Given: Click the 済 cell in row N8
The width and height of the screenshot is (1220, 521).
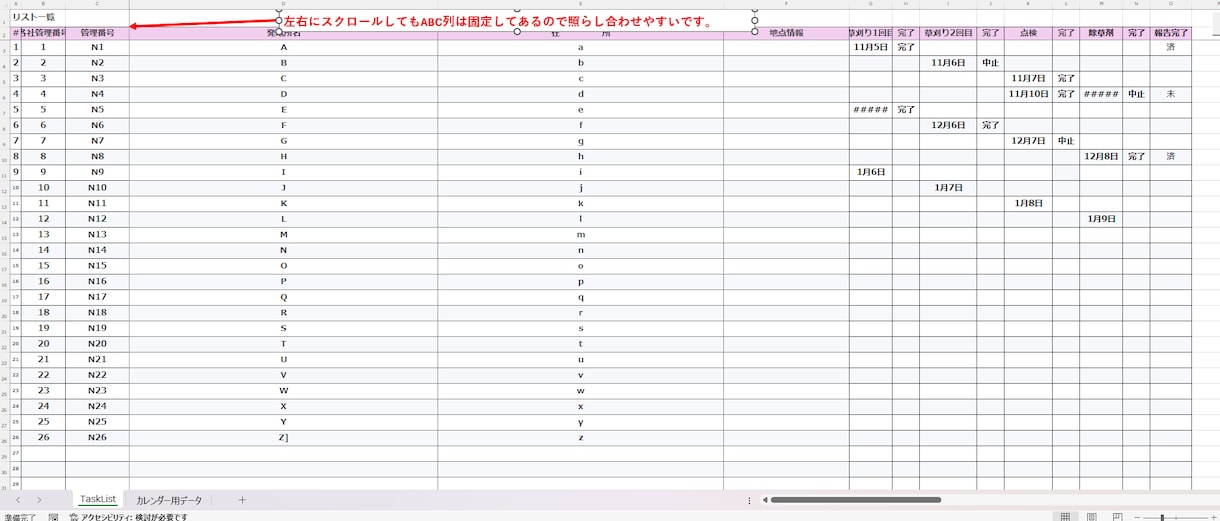Looking at the screenshot, I should click(x=1171, y=156).
